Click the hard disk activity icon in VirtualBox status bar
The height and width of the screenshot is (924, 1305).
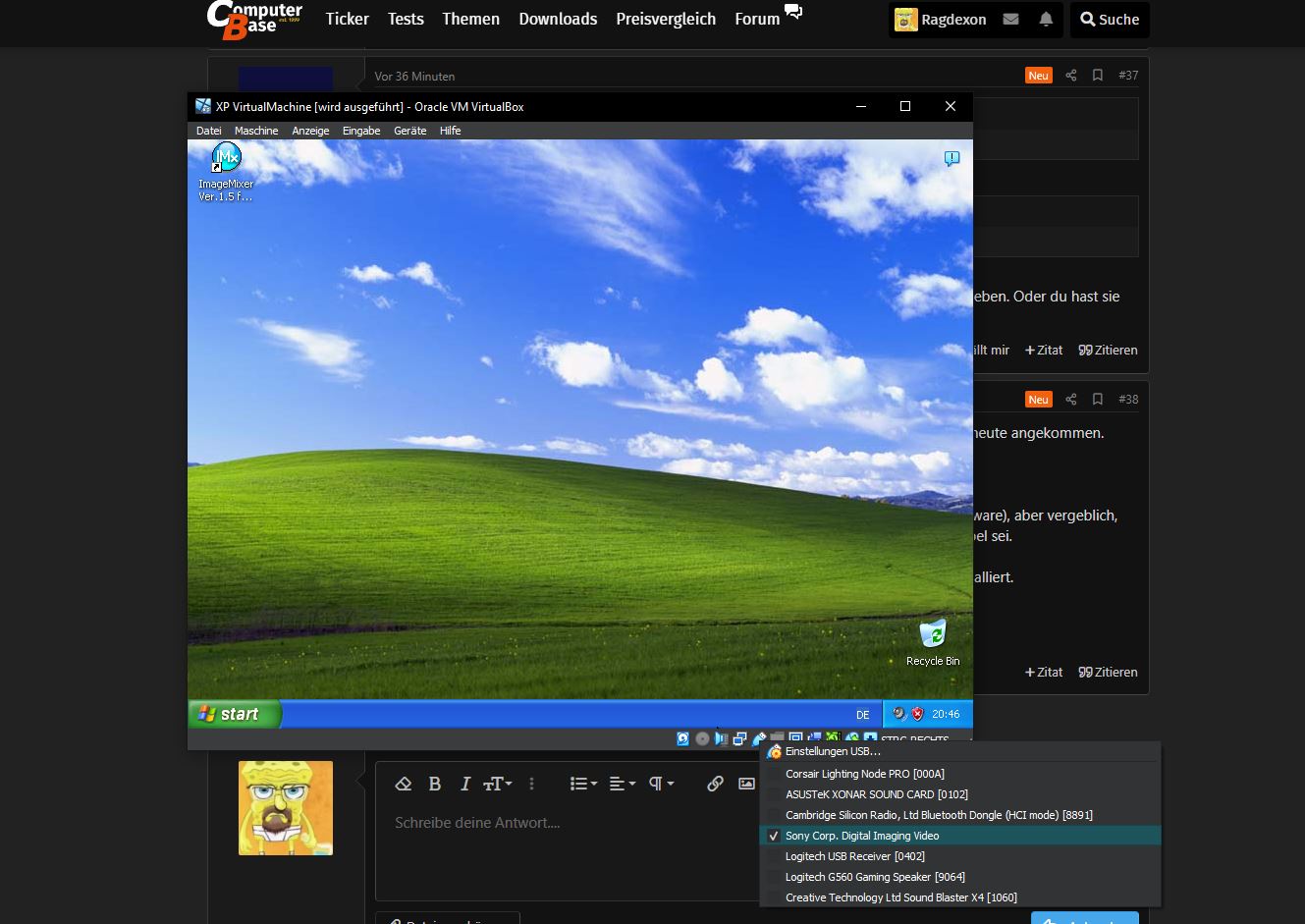coord(683,738)
